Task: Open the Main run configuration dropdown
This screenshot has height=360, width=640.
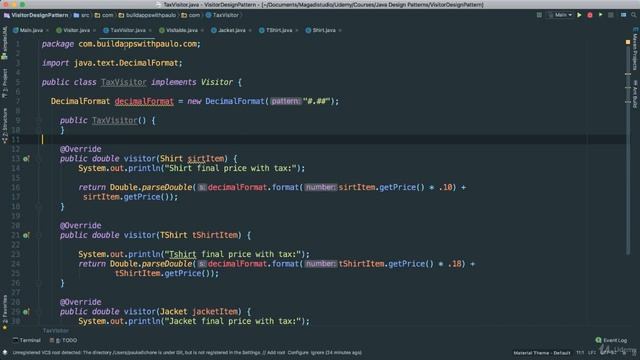Action: 560,15
